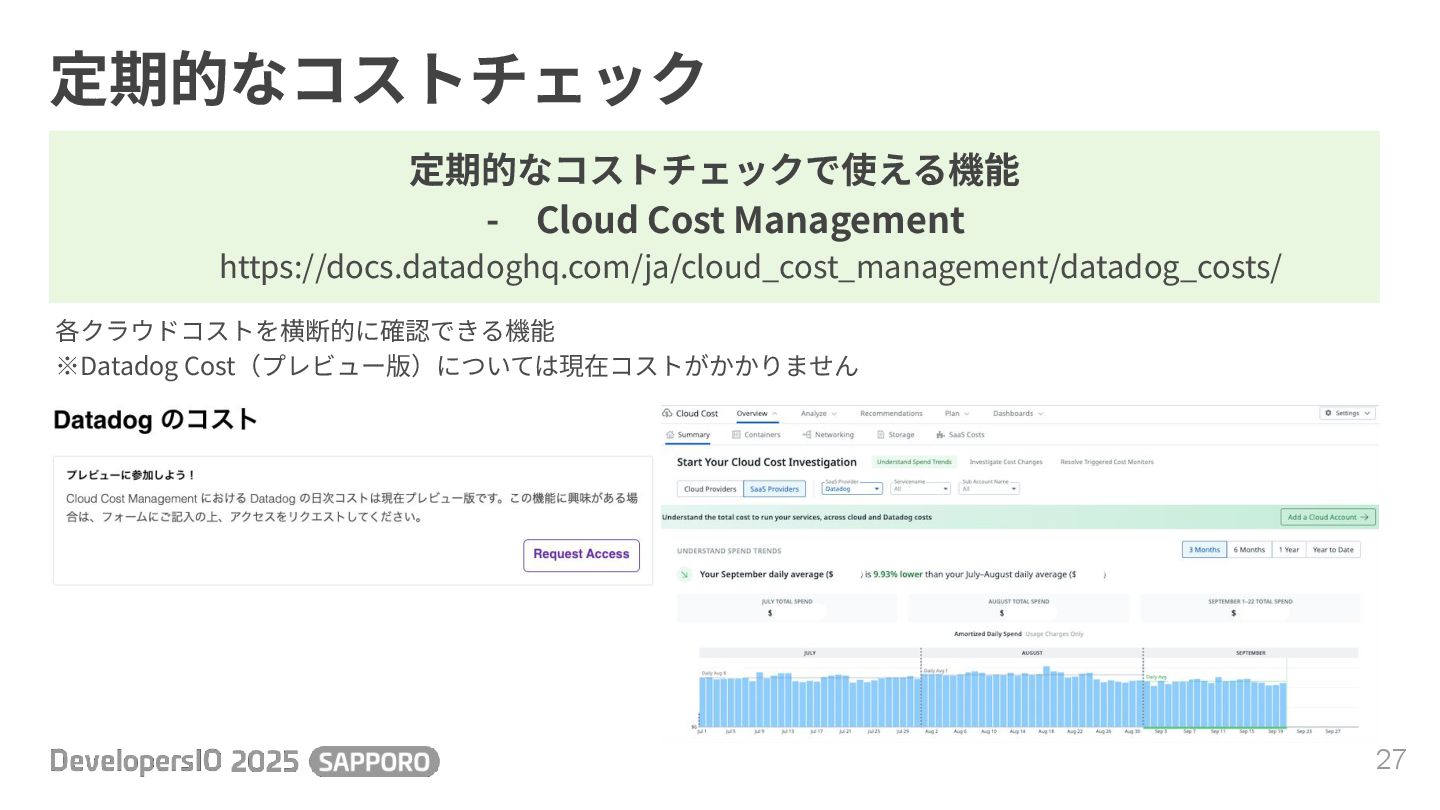
Task: Expand the Dashboards menu
Action: click(1018, 413)
